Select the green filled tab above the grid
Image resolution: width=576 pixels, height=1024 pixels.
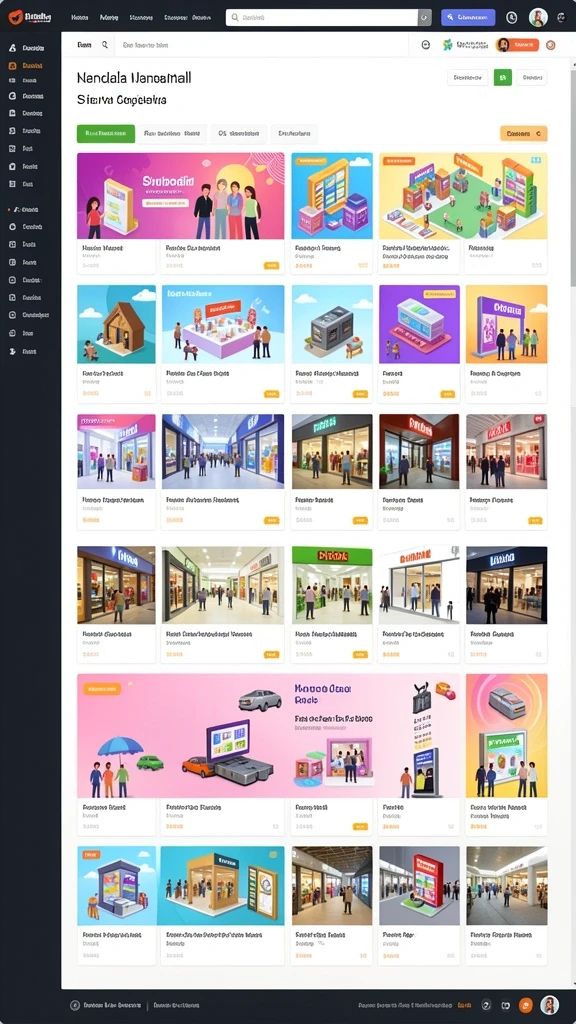tap(106, 134)
